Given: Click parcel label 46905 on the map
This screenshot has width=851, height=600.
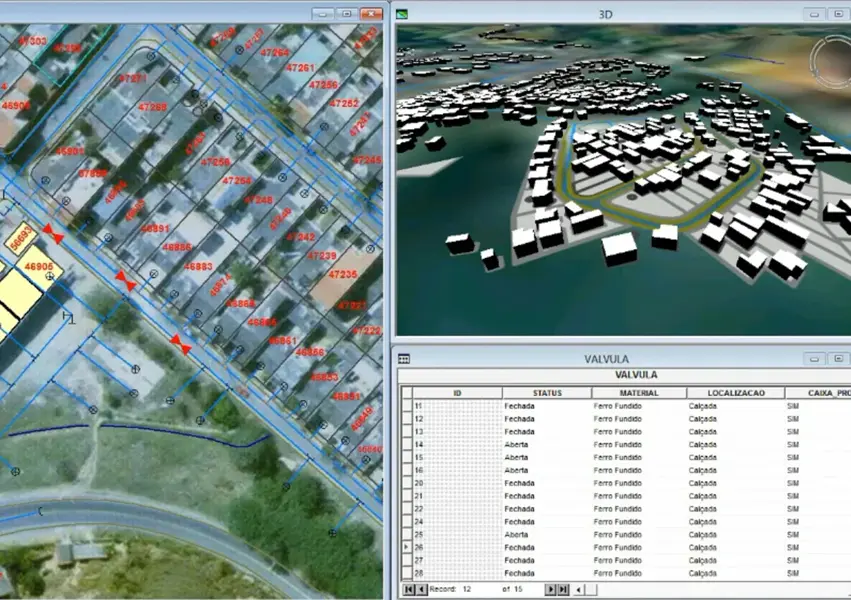Looking at the screenshot, I should pos(39,266).
